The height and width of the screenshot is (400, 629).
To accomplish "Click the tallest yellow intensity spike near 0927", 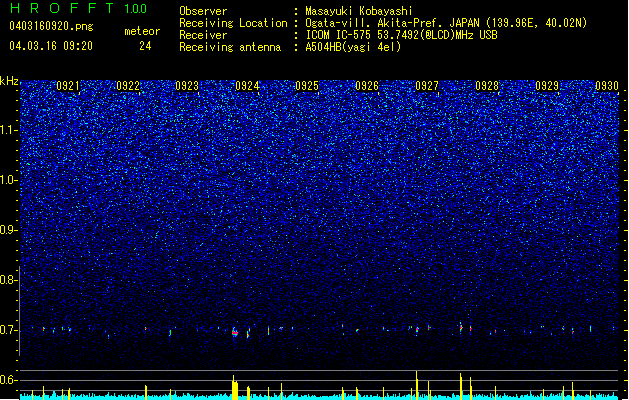I will point(417,385).
